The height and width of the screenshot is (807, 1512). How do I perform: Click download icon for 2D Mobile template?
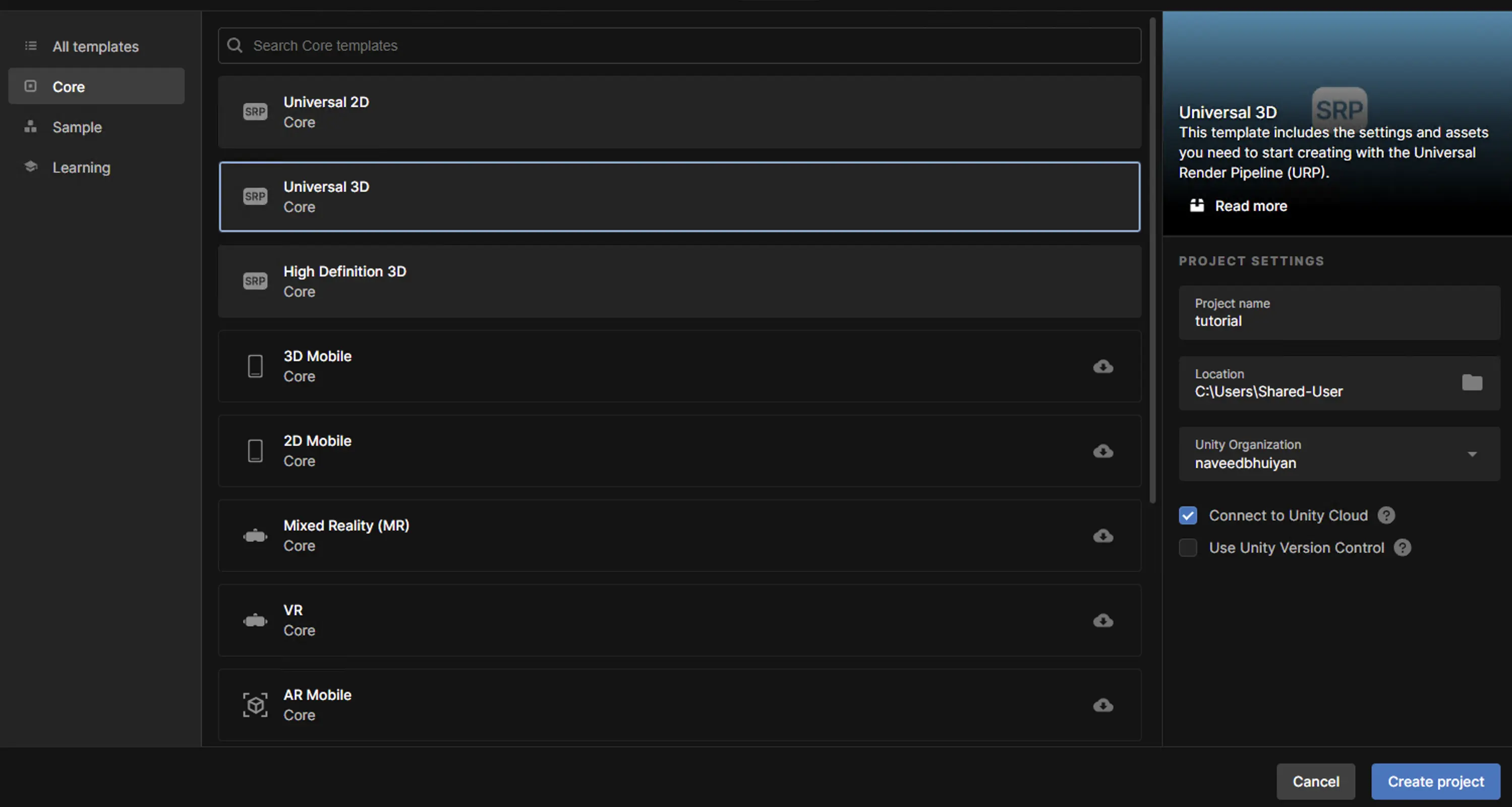tap(1103, 451)
